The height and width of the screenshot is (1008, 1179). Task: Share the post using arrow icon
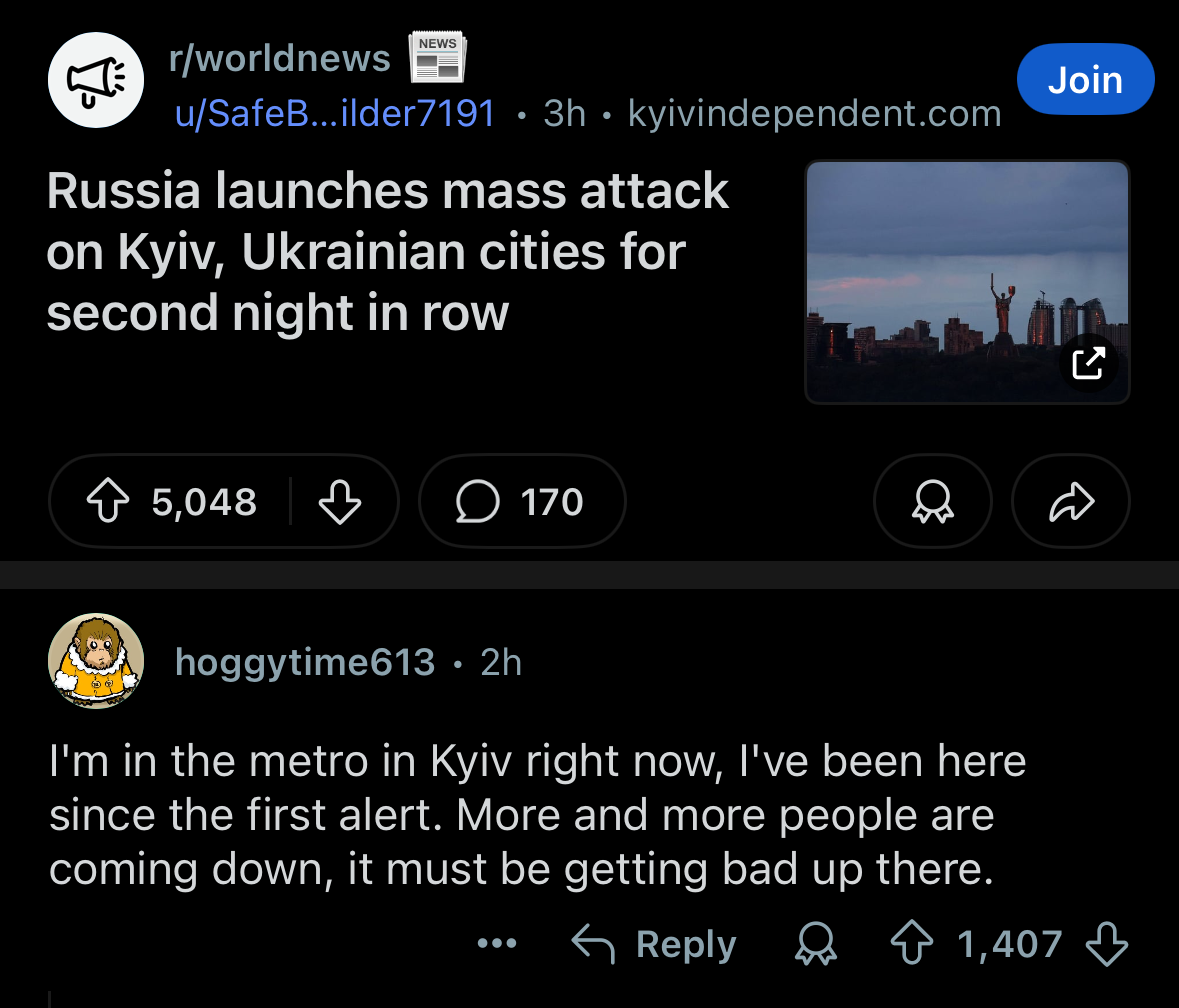(1071, 502)
